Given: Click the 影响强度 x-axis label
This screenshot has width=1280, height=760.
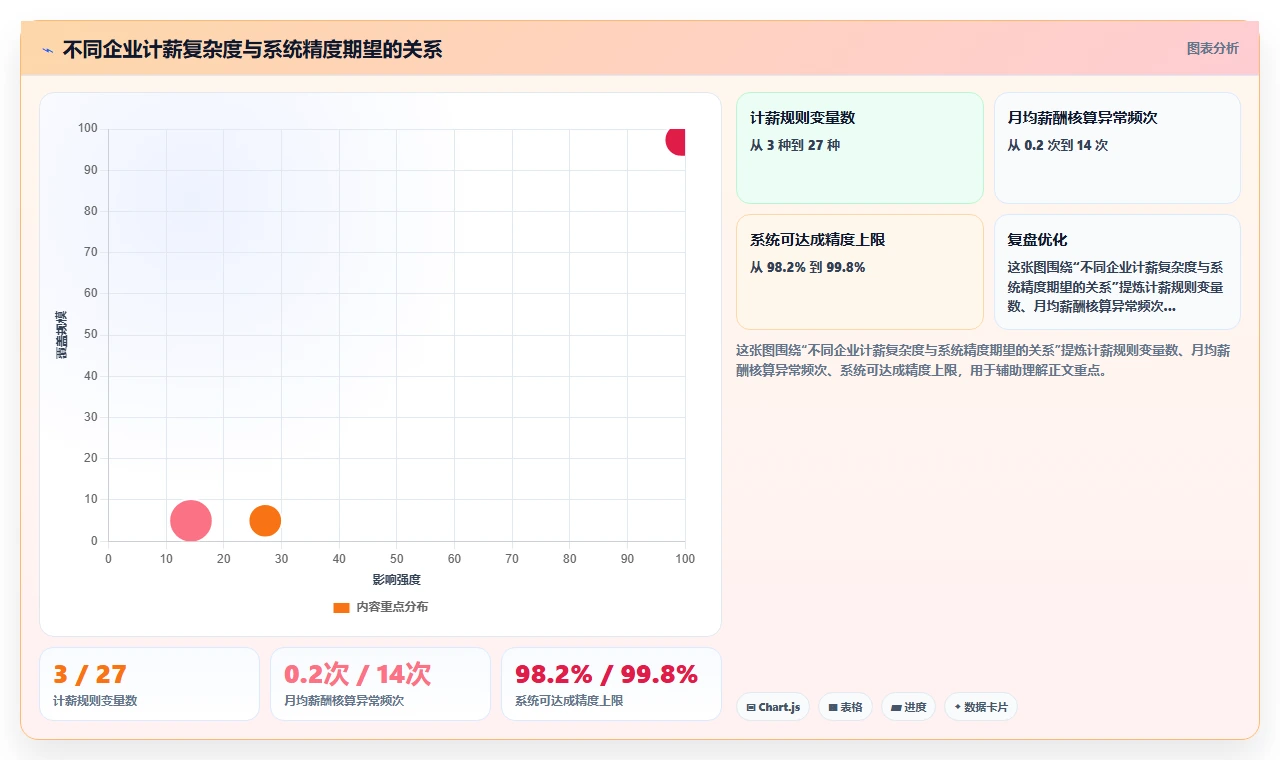Looking at the screenshot, I should click(396, 580).
